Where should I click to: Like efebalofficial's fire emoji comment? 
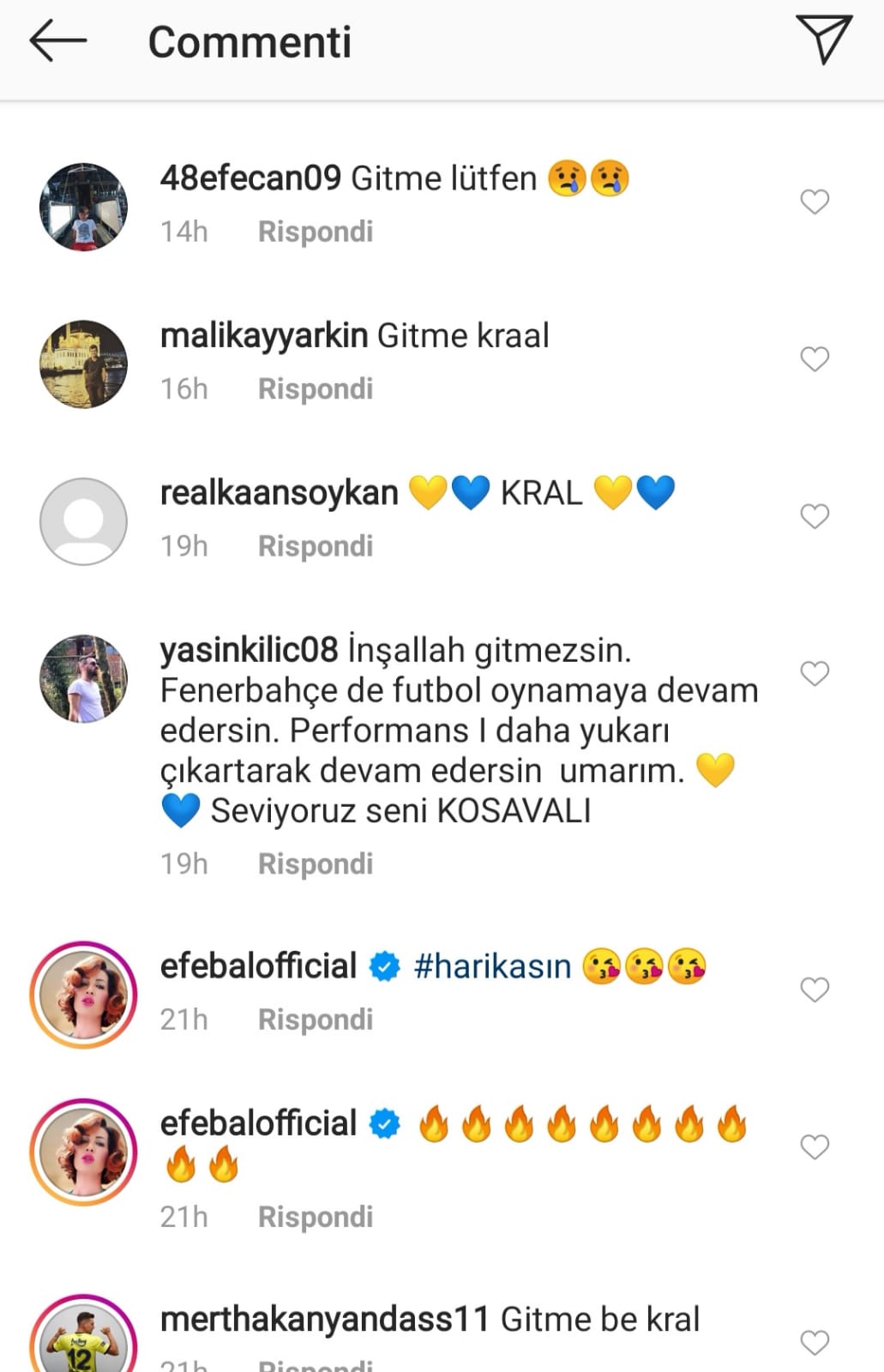click(x=815, y=1146)
